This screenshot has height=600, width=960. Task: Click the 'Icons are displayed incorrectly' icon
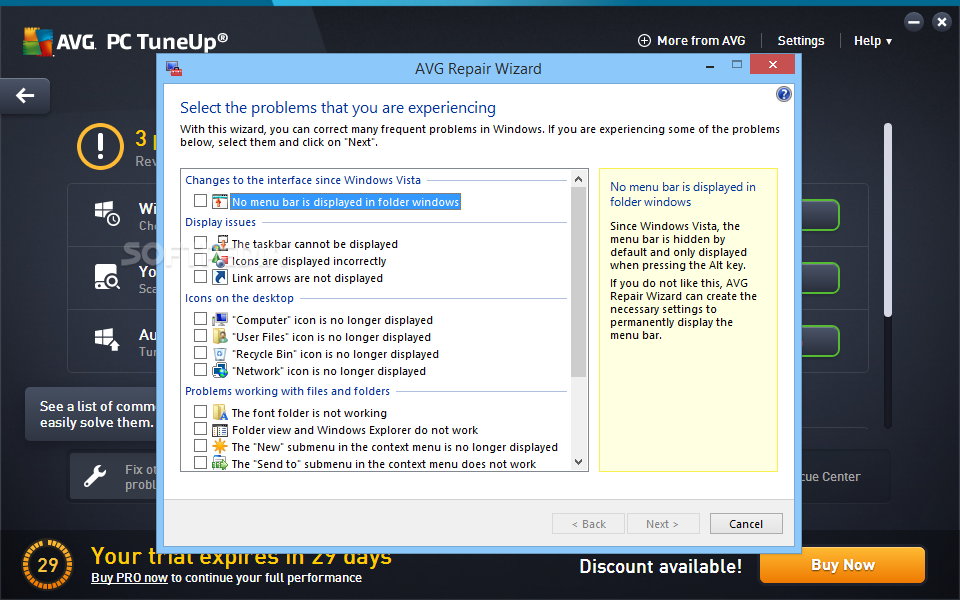(x=220, y=260)
